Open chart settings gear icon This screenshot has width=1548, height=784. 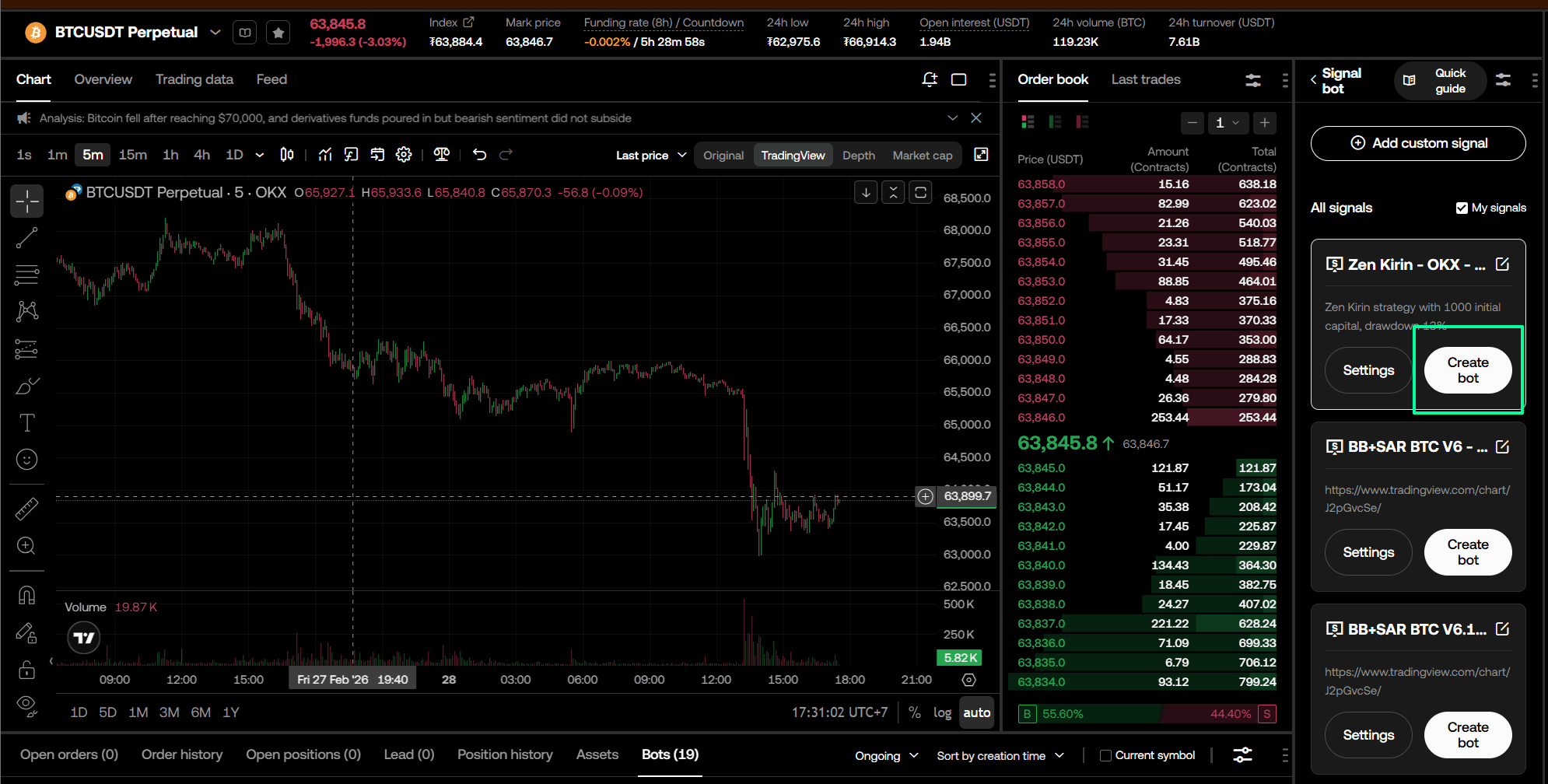pos(404,155)
